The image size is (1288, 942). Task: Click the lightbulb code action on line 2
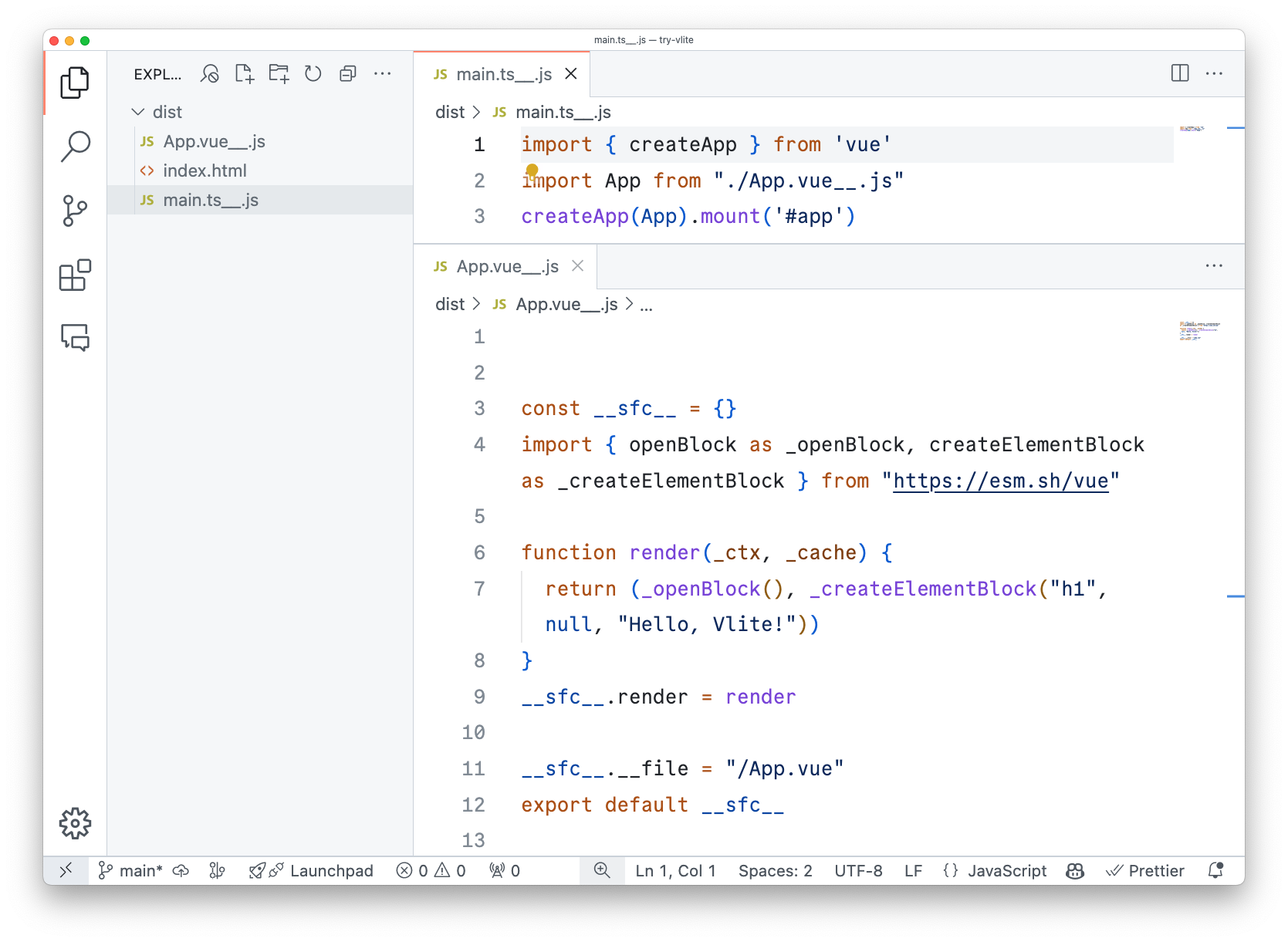click(532, 171)
